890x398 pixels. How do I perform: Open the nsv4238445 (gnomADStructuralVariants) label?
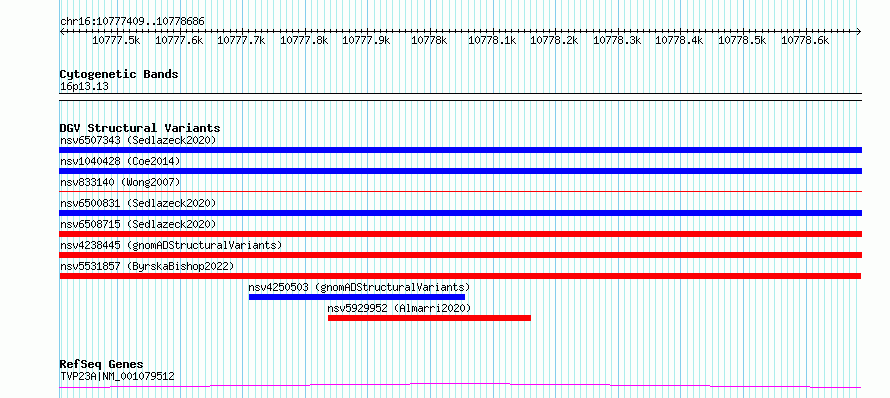tap(171, 245)
